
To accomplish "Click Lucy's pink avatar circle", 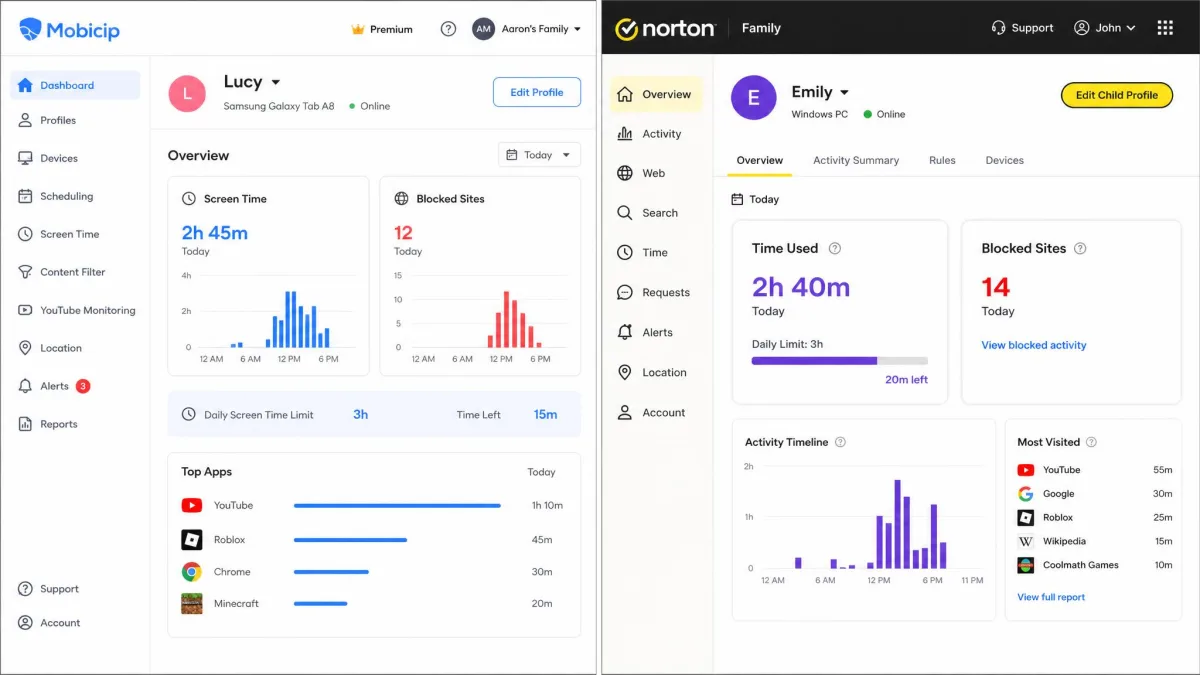I will (187, 93).
